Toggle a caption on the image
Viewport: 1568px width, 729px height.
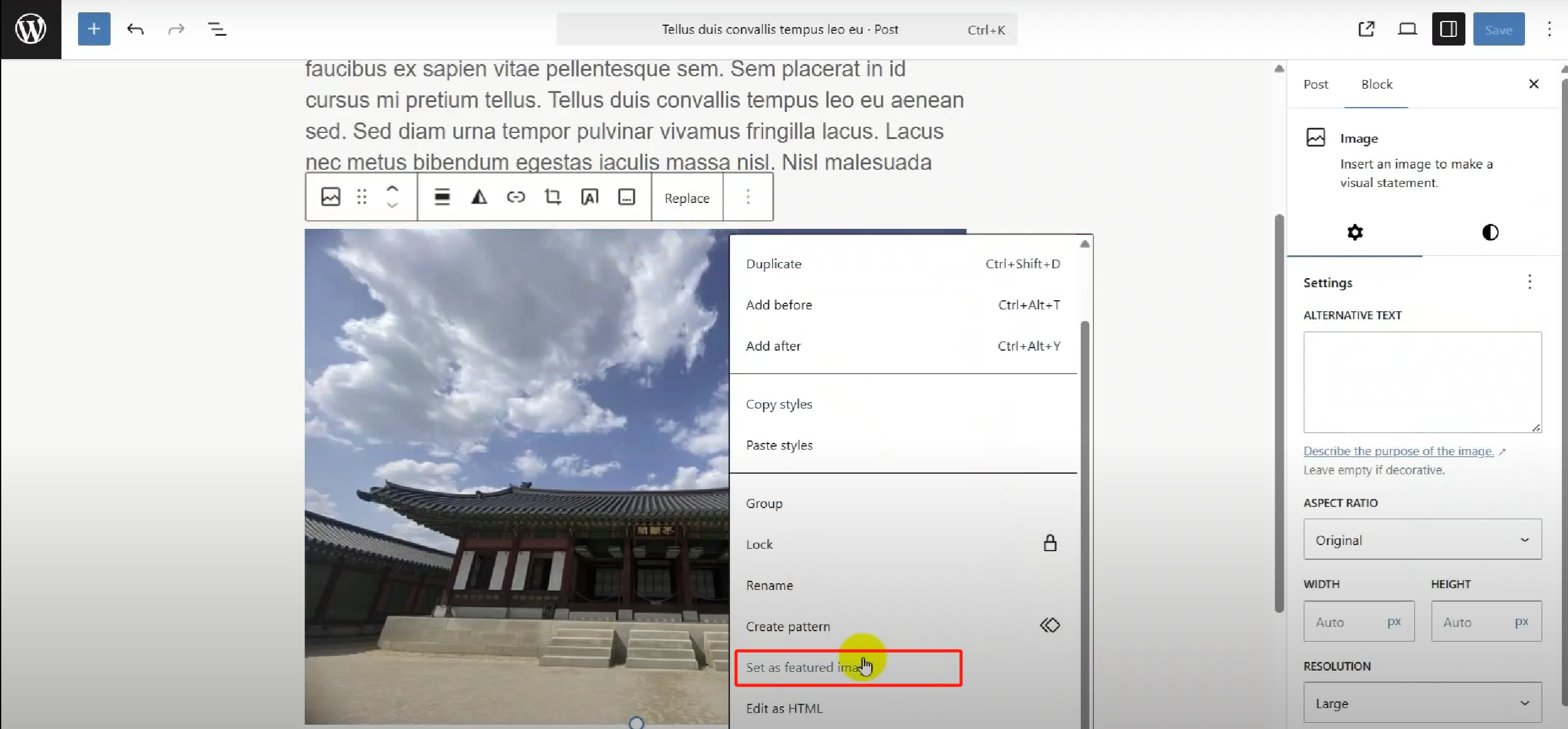click(625, 197)
